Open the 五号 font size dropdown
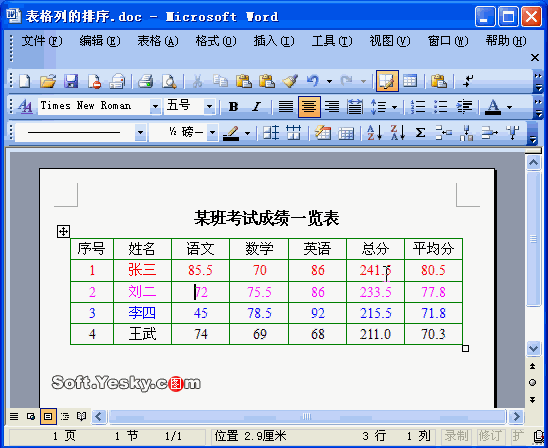Screen dimensions: 548x448 pyautogui.click(x=209, y=106)
